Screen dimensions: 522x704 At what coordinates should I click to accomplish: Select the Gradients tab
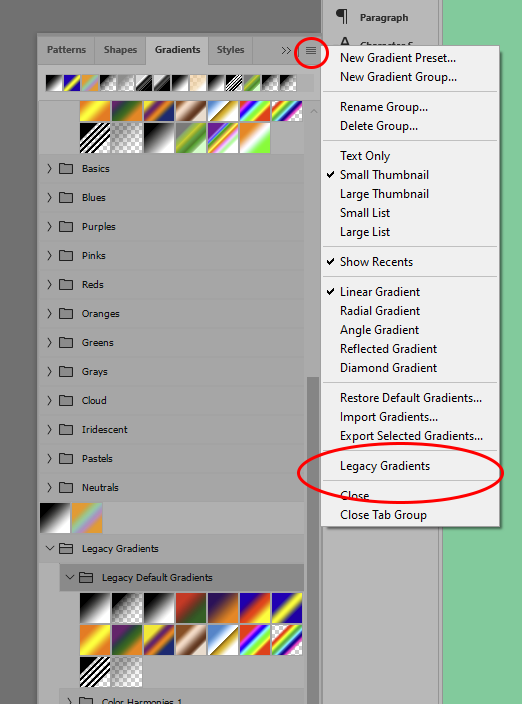[x=177, y=49]
